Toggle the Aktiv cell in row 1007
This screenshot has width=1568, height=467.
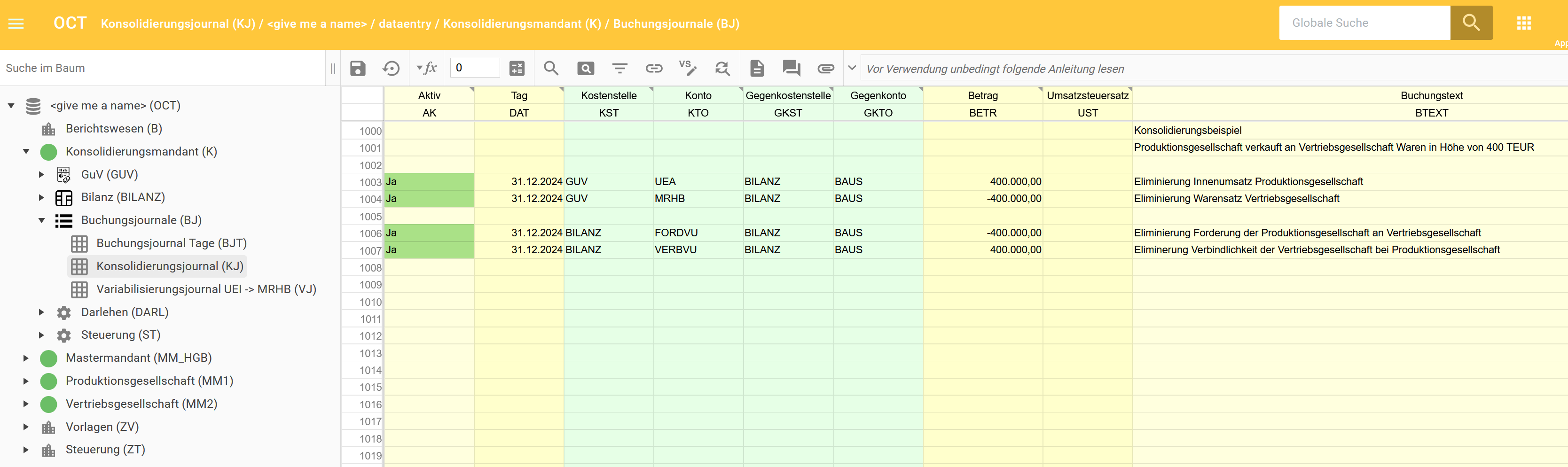click(429, 250)
